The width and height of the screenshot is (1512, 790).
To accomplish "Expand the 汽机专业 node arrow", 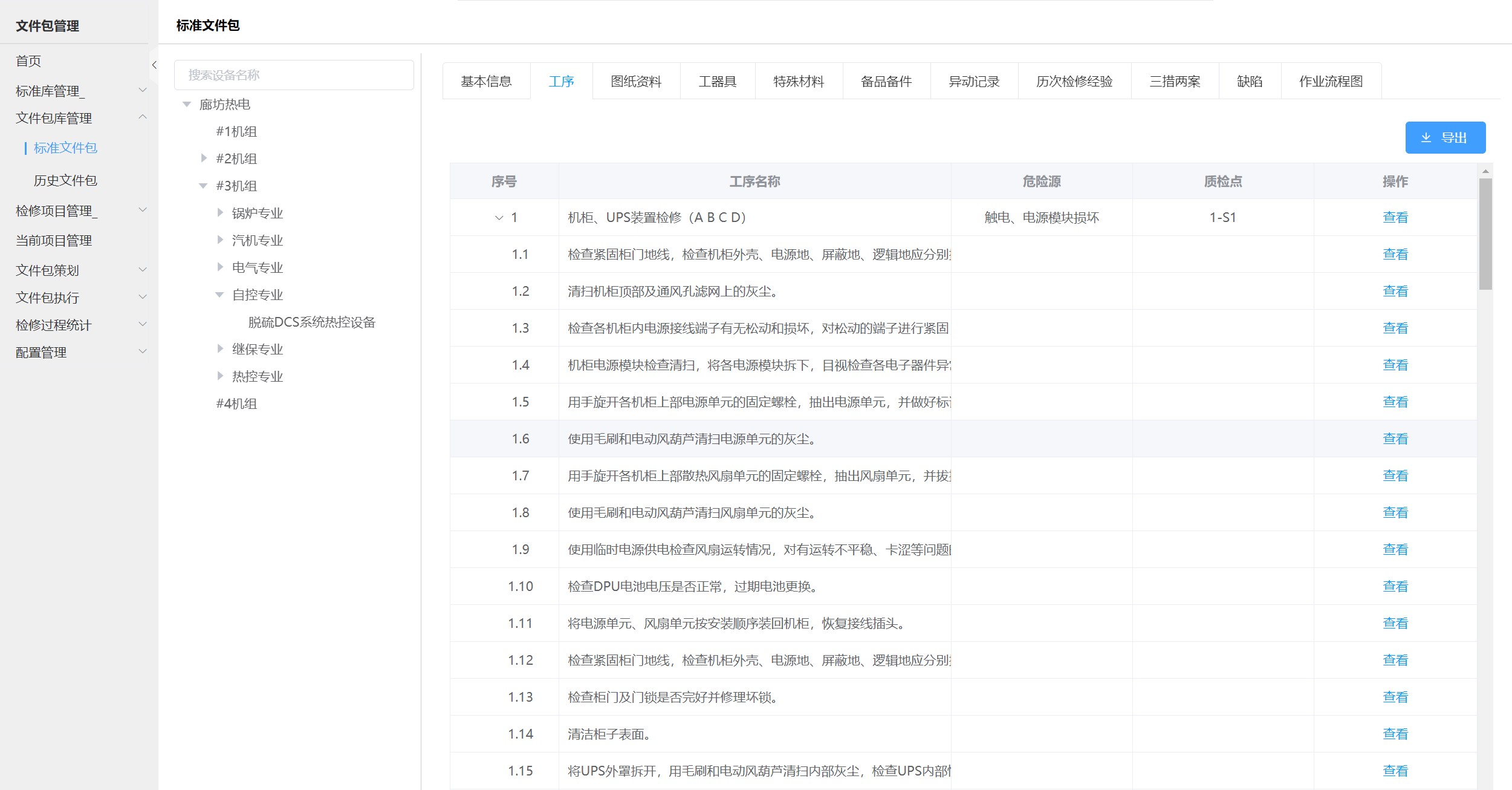I will pyautogui.click(x=220, y=240).
